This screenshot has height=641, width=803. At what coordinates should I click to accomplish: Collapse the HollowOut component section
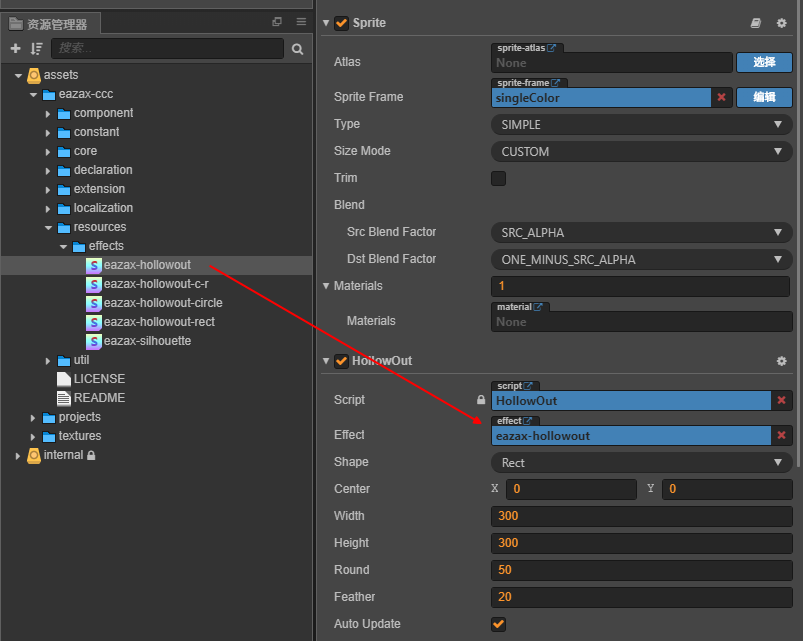(x=326, y=361)
